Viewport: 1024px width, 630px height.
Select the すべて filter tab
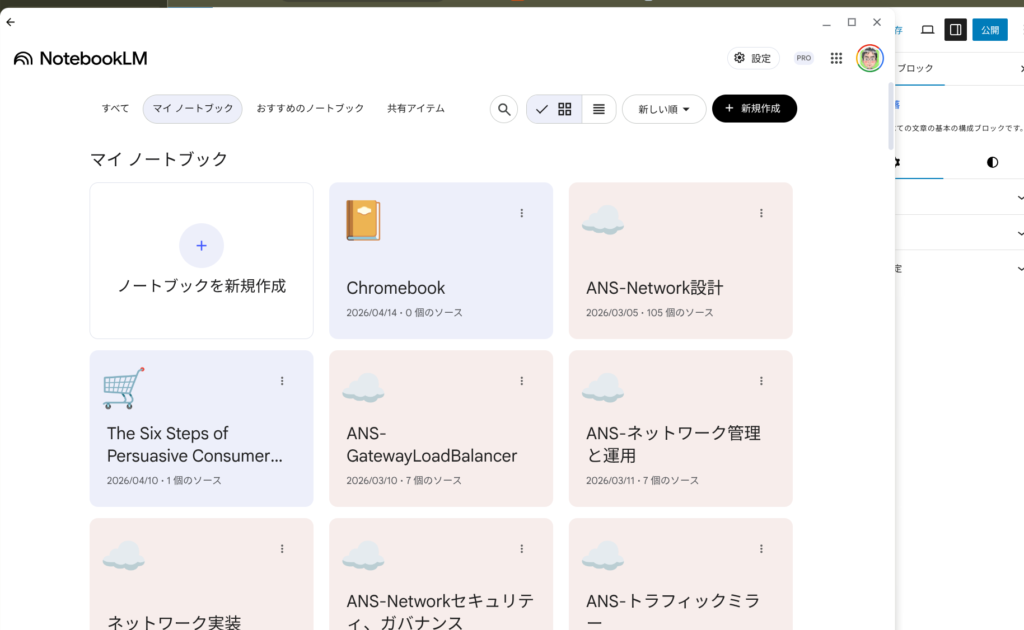[x=115, y=109]
